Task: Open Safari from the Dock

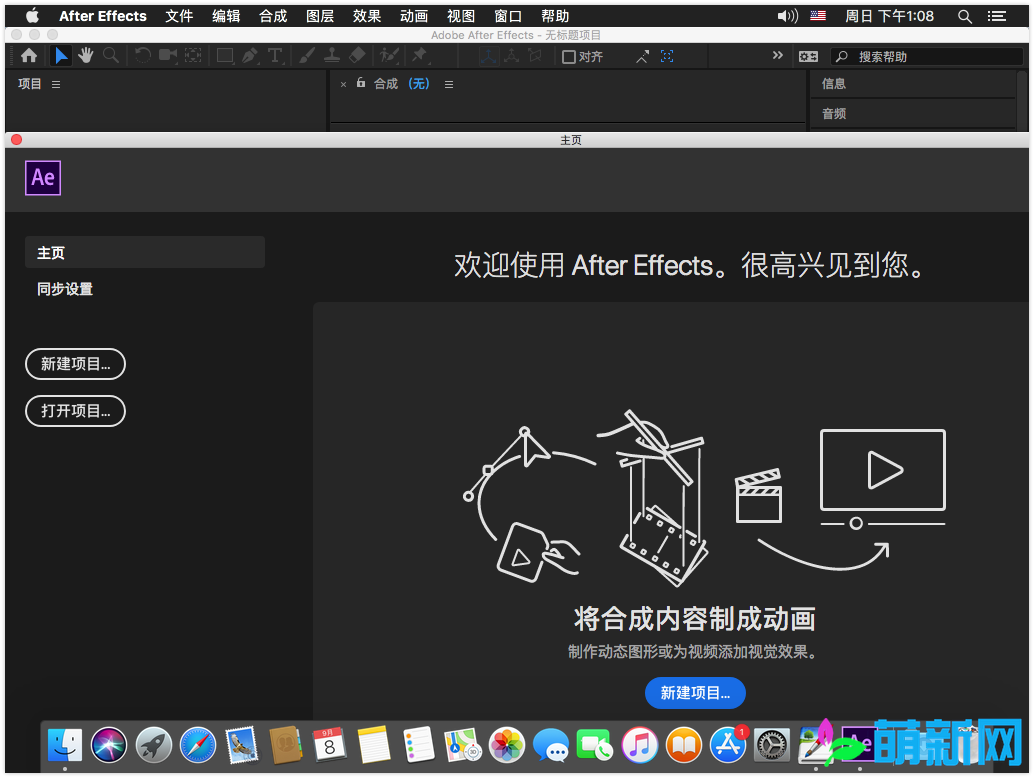Action: [198, 746]
